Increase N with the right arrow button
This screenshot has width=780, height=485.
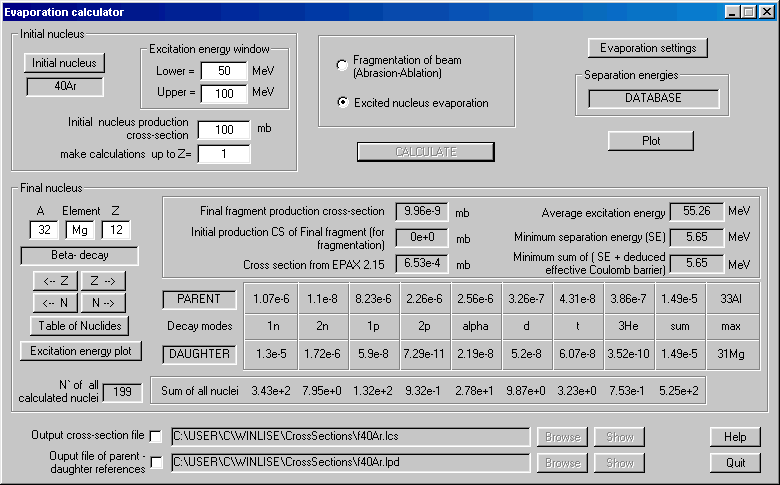tap(102, 303)
